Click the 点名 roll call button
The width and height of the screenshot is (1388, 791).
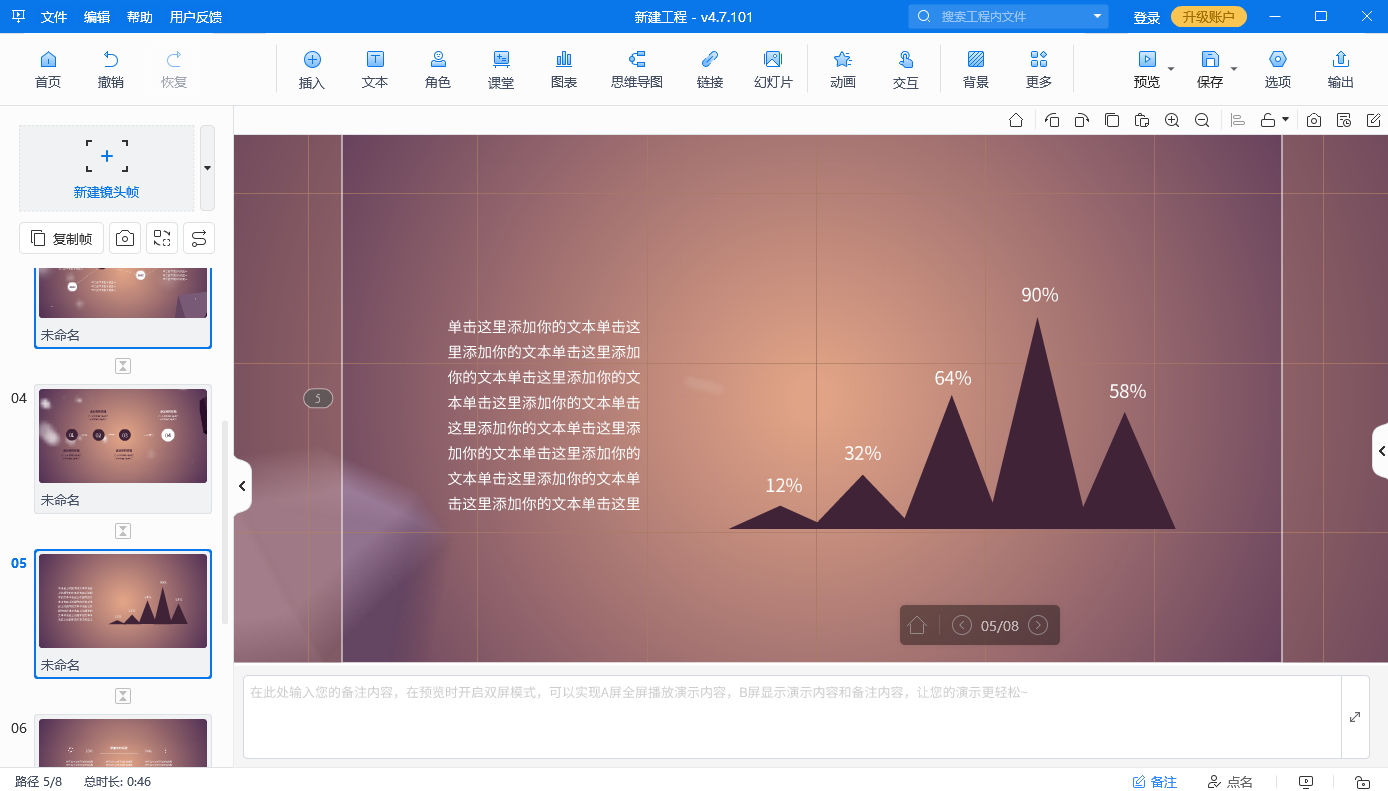pos(1230,782)
